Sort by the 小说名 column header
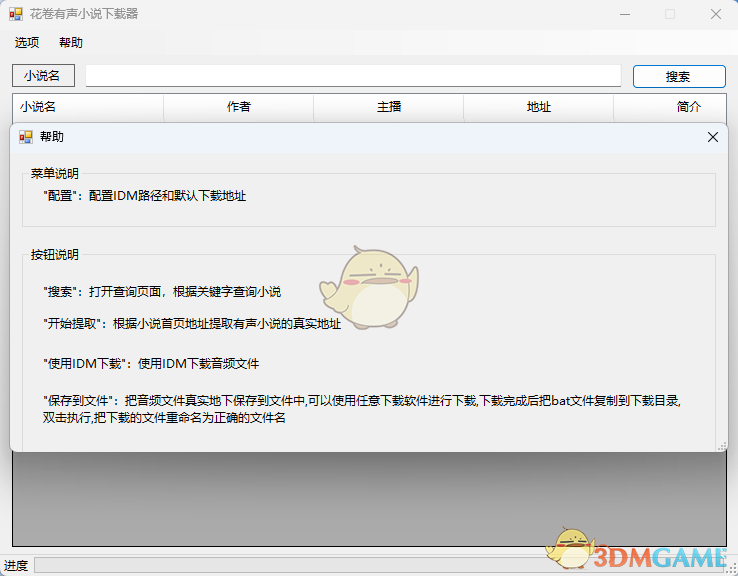The width and height of the screenshot is (738, 576). click(x=88, y=107)
